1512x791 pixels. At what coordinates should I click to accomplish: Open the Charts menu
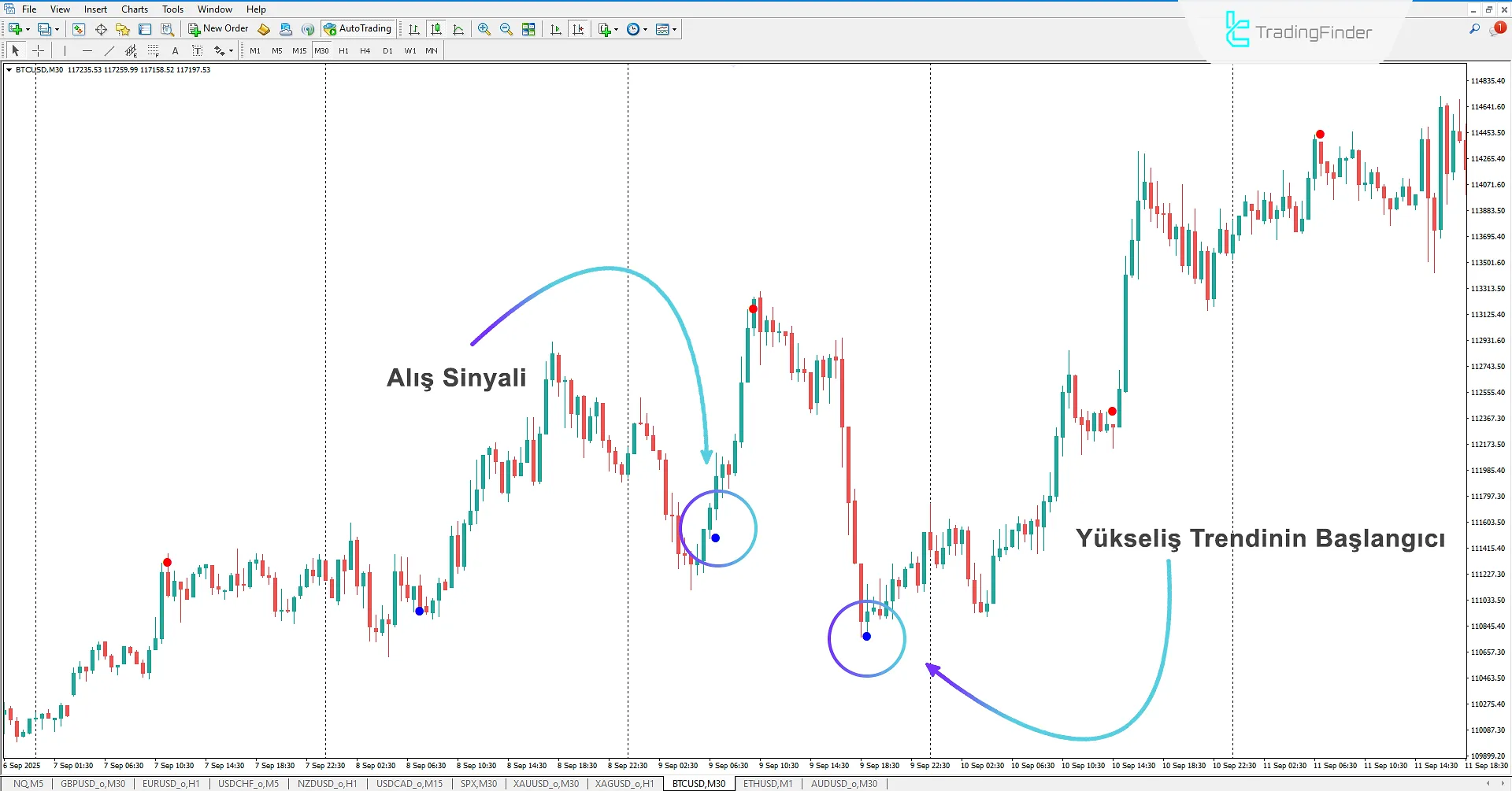coord(134,9)
